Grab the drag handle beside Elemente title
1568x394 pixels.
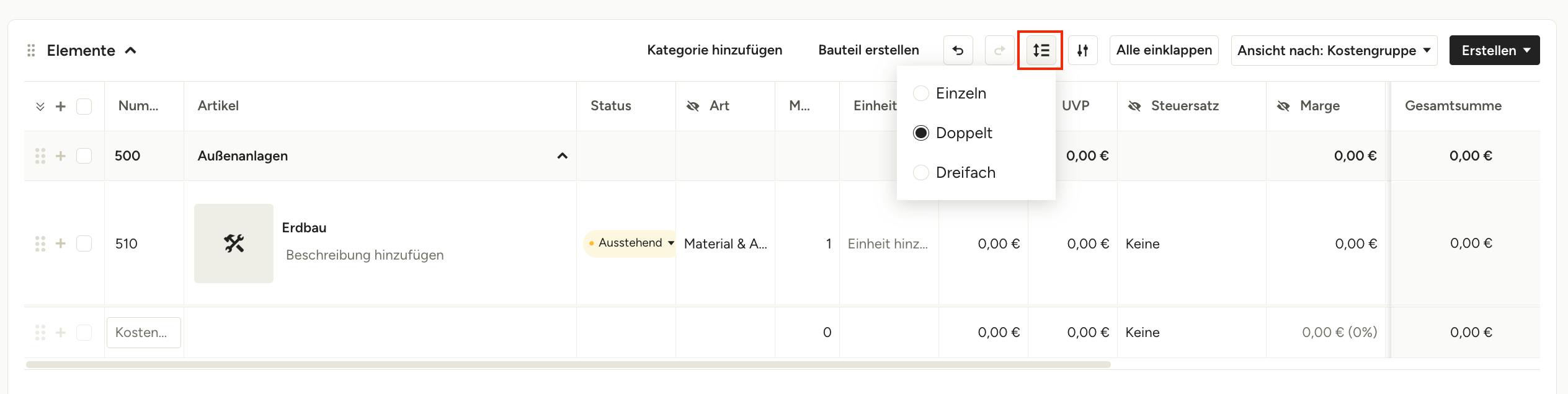31,50
